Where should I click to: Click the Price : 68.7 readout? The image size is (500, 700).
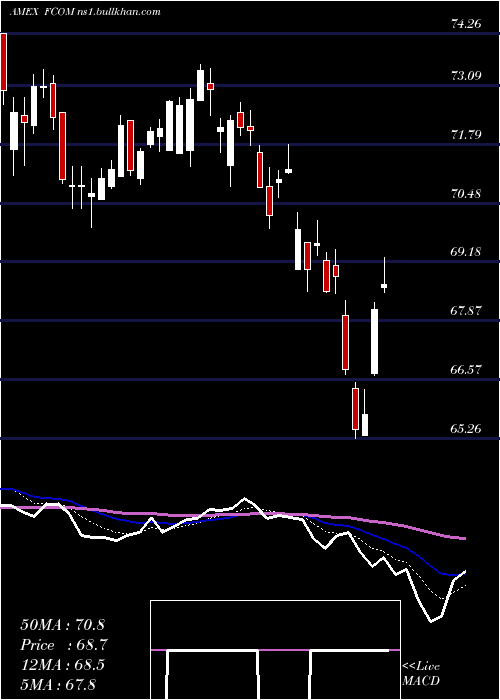(63, 645)
